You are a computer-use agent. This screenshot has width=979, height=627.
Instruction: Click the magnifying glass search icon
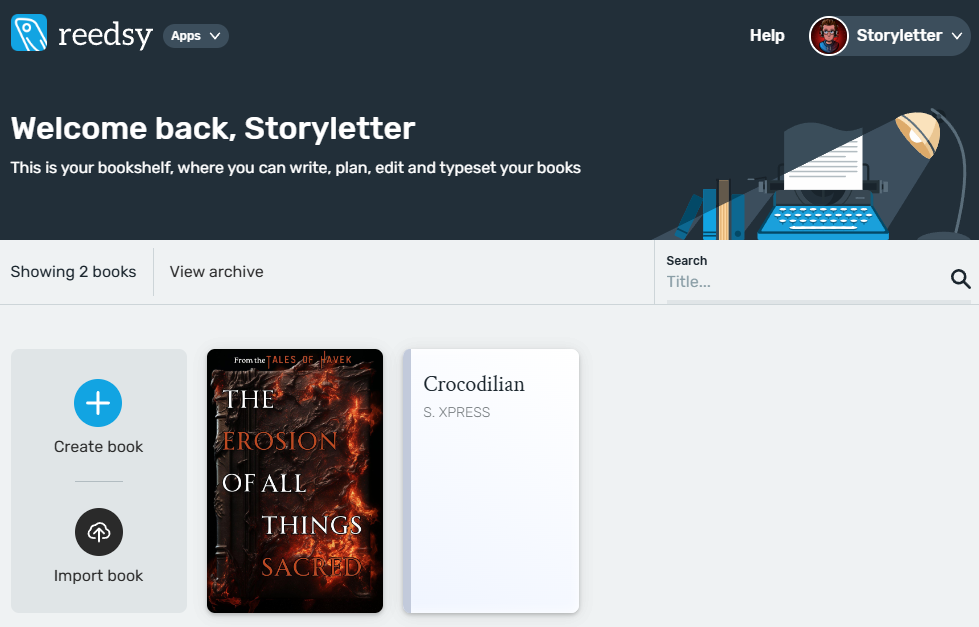[960, 279]
